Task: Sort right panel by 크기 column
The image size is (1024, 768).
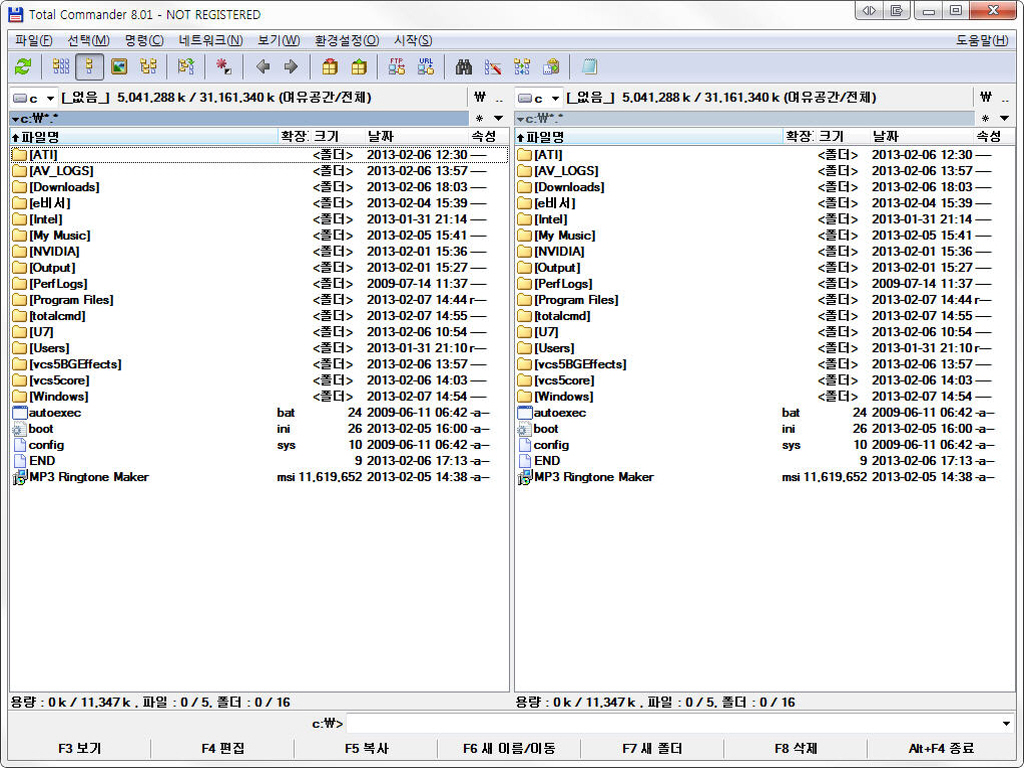Action: click(842, 136)
